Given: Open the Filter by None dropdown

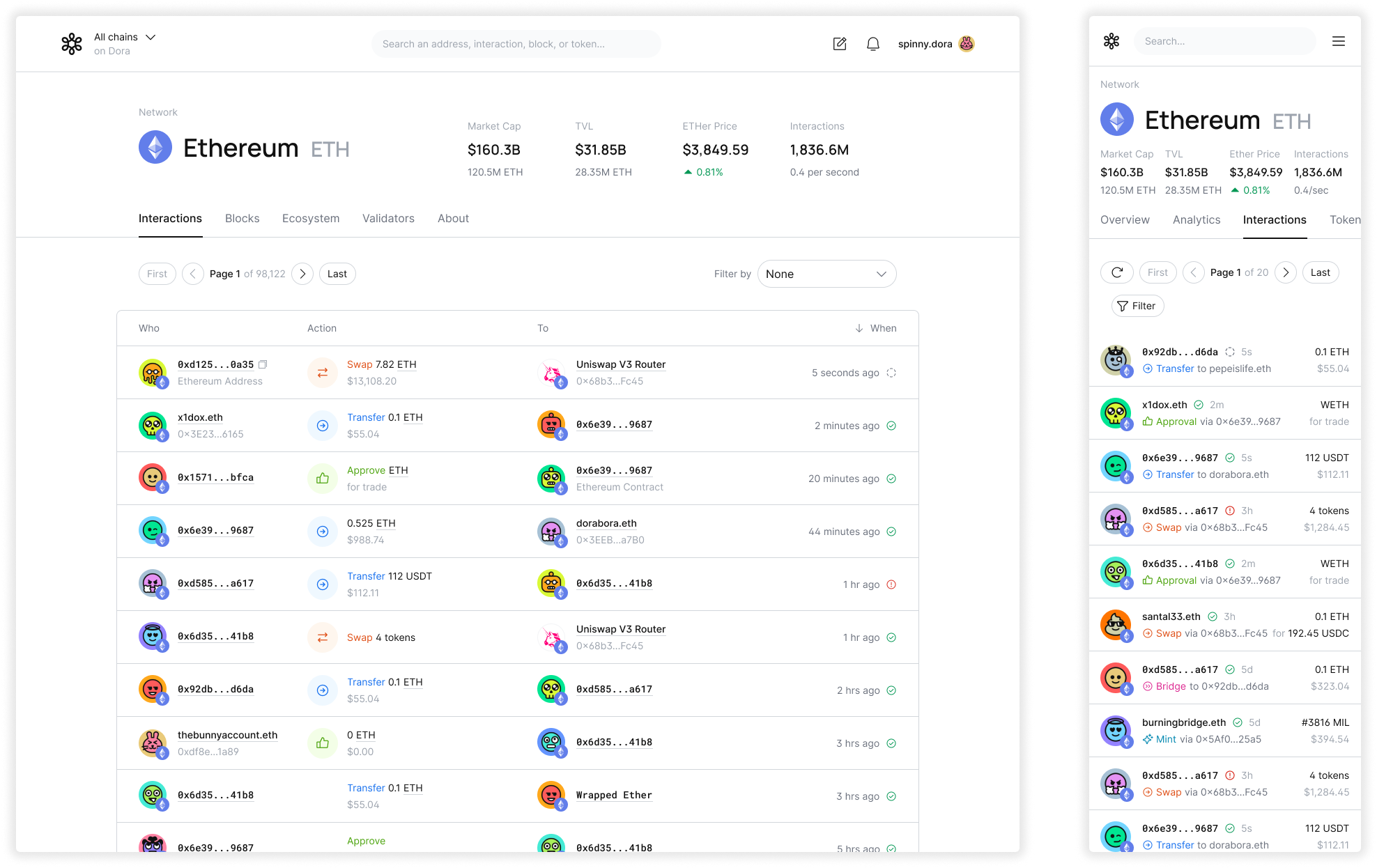Looking at the screenshot, I should (x=826, y=274).
